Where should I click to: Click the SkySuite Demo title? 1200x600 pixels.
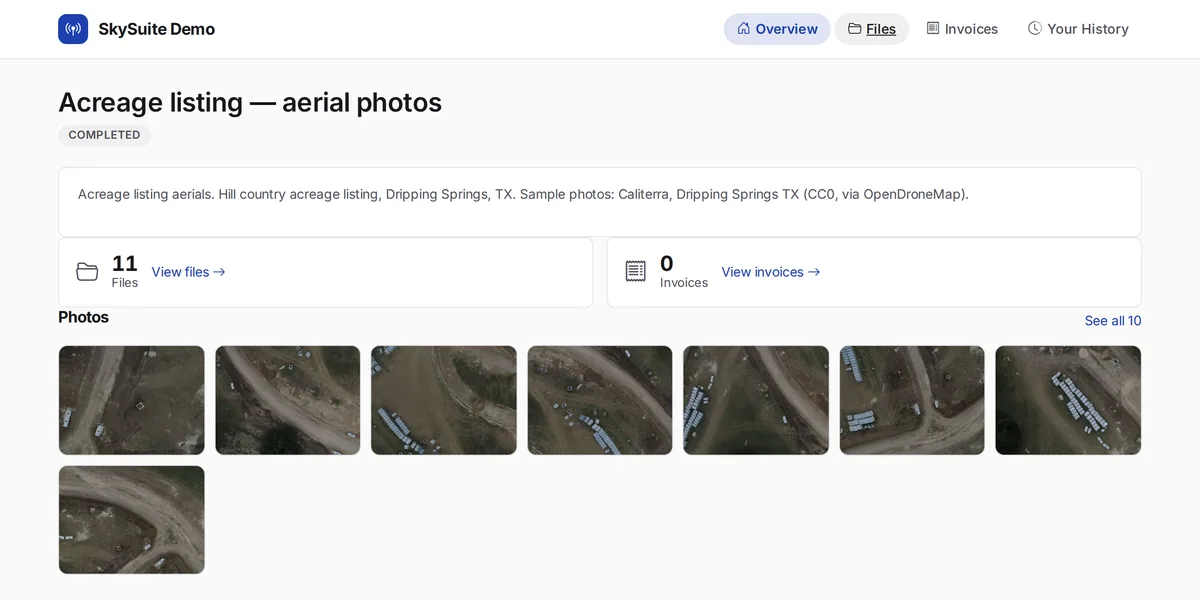[157, 29]
